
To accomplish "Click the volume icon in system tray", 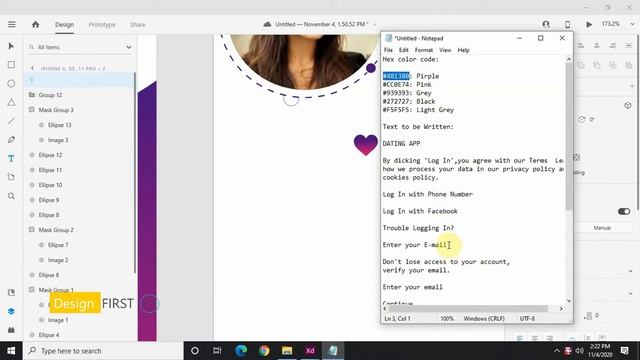I will point(579,351).
